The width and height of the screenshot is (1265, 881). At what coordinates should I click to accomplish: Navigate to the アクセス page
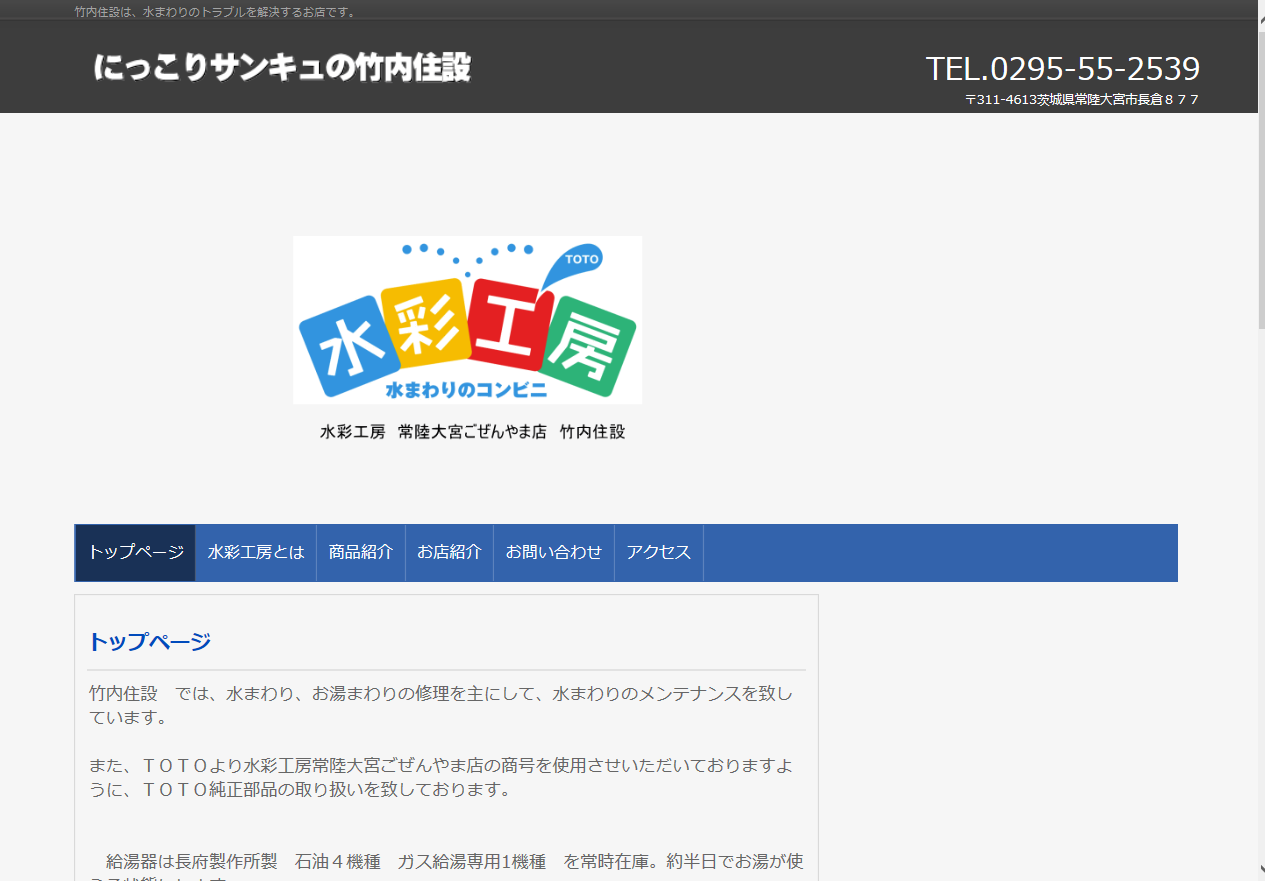click(x=659, y=552)
